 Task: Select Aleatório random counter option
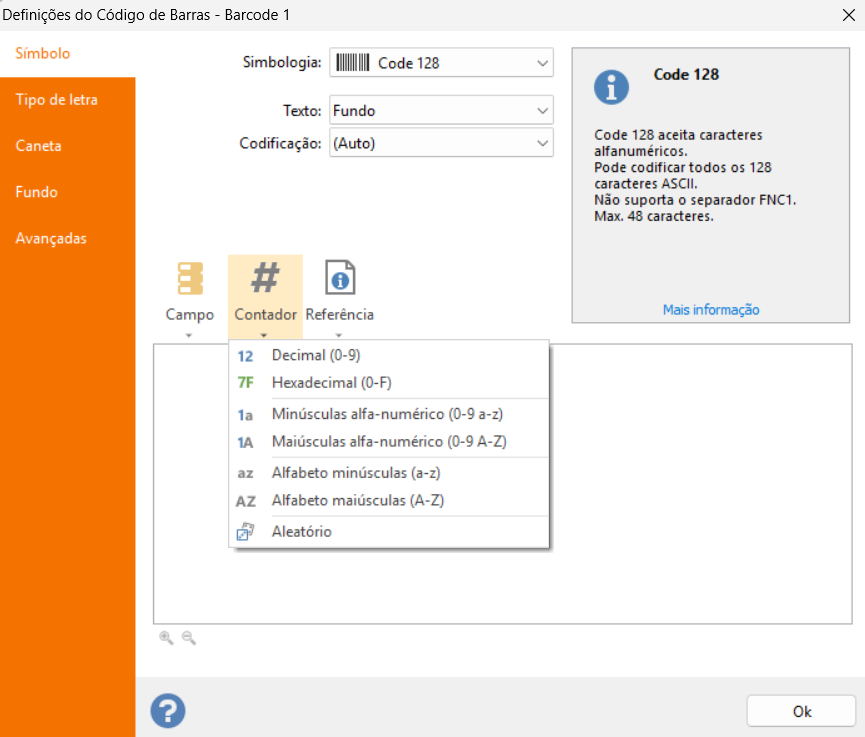point(301,532)
